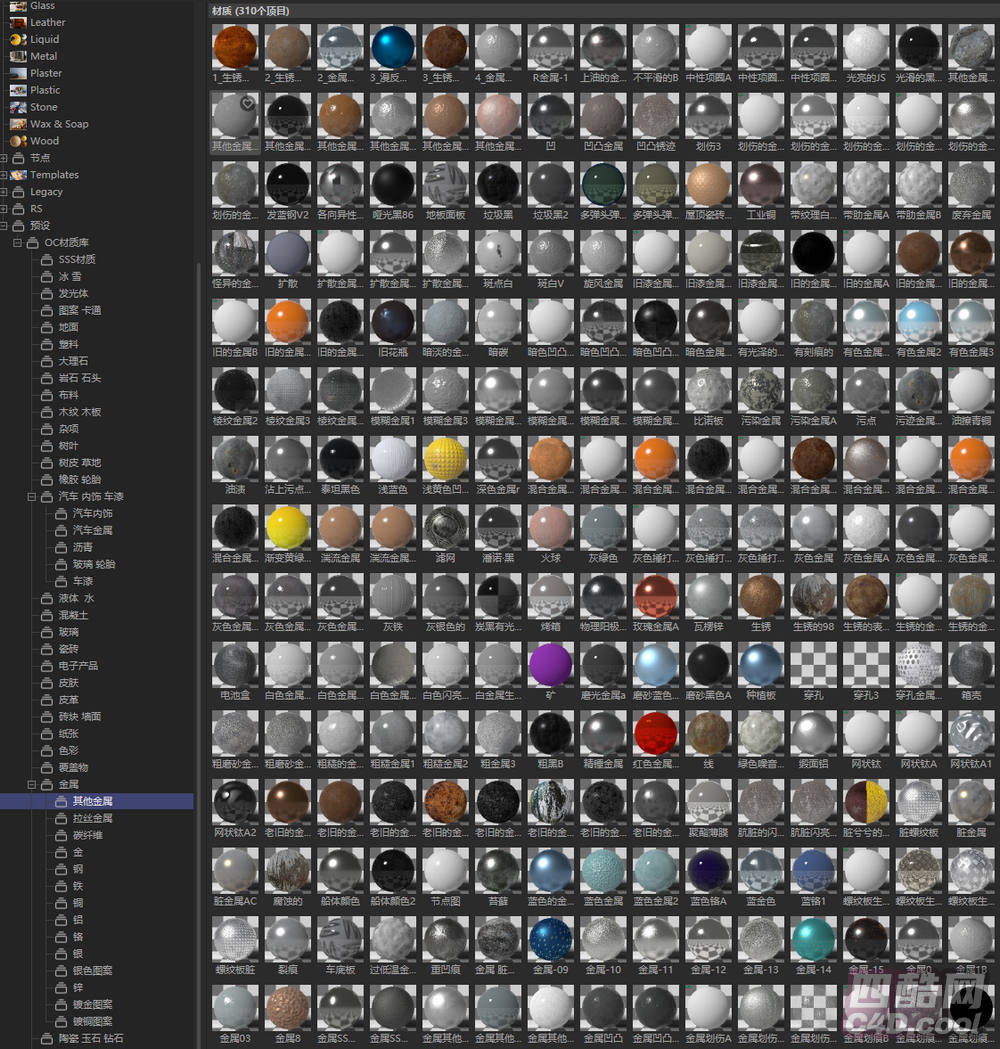Click the Liquid category icon

[x=18, y=39]
